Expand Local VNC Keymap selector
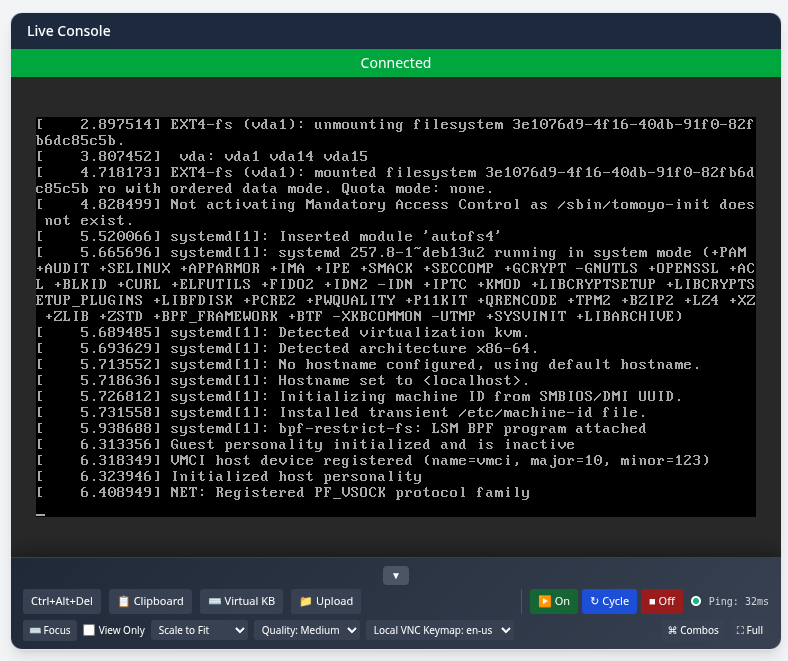This screenshot has width=788, height=661. click(441, 630)
